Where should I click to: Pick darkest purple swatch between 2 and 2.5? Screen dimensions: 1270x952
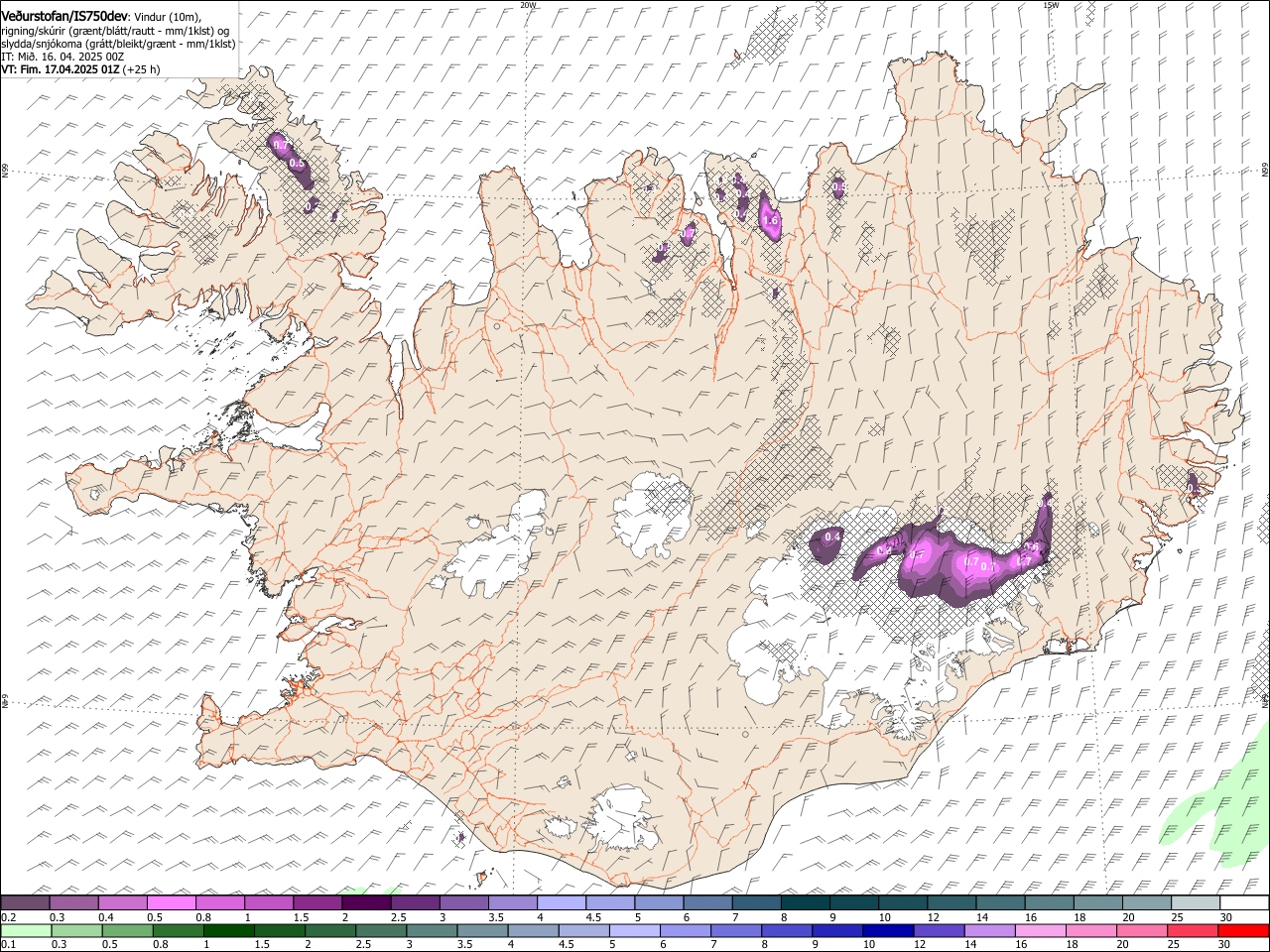pos(366,903)
